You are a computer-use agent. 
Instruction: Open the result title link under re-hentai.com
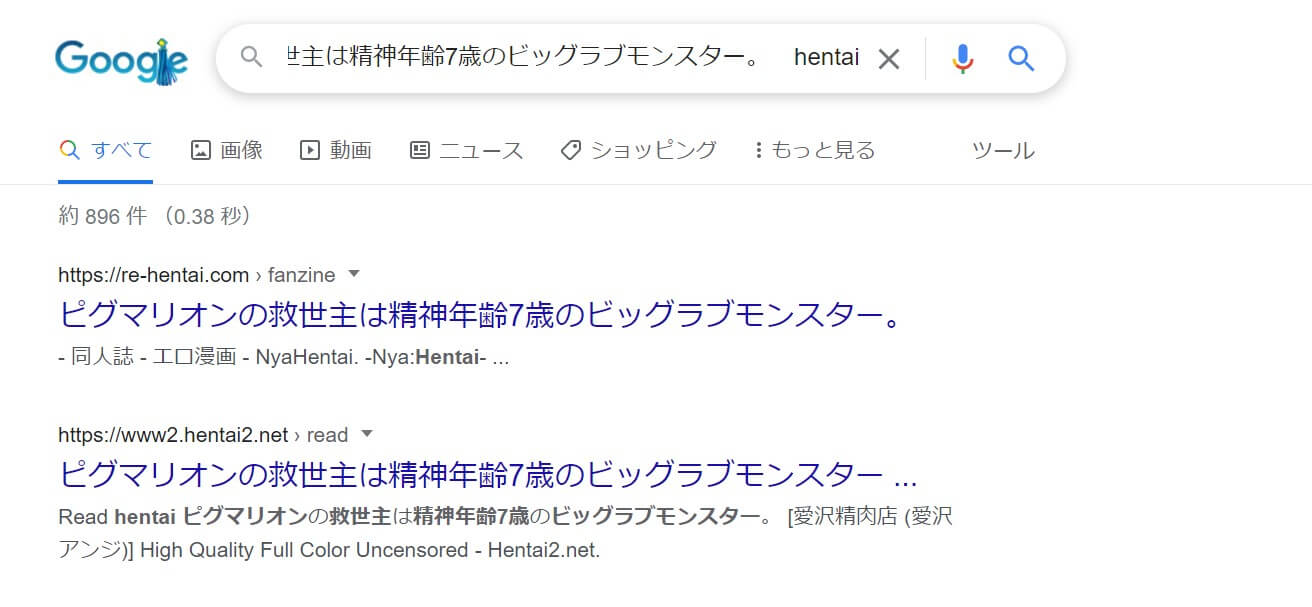(482, 314)
